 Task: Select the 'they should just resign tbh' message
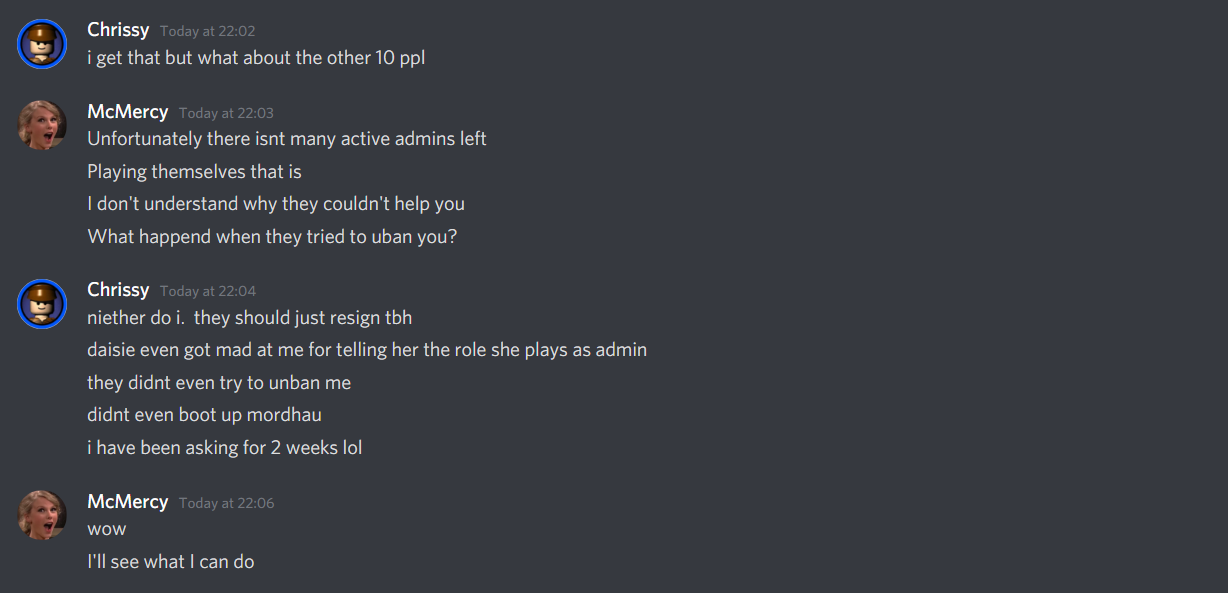pos(250,318)
